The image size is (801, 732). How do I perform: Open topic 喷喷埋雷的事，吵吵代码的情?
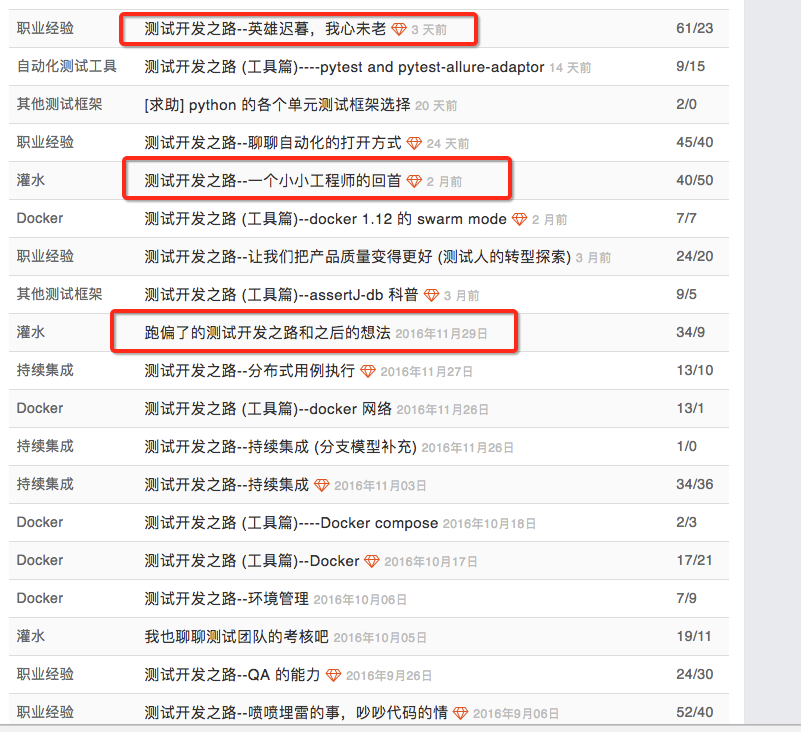point(296,712)
